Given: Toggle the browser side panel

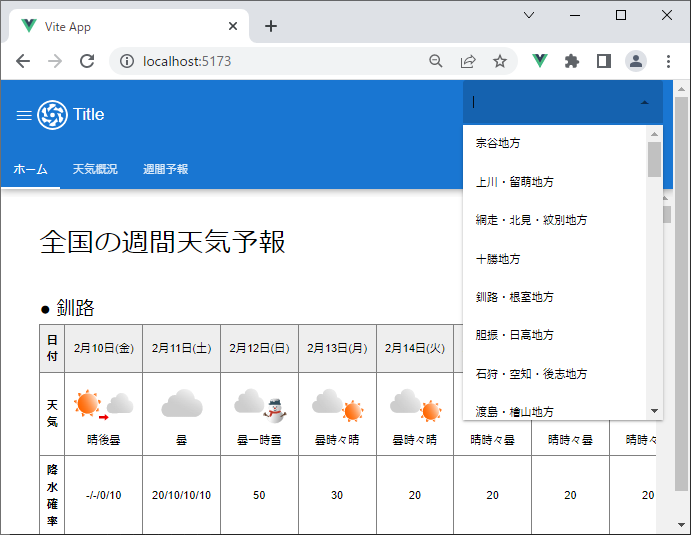Looking at the screenshot, I should [x=604, y=61].
